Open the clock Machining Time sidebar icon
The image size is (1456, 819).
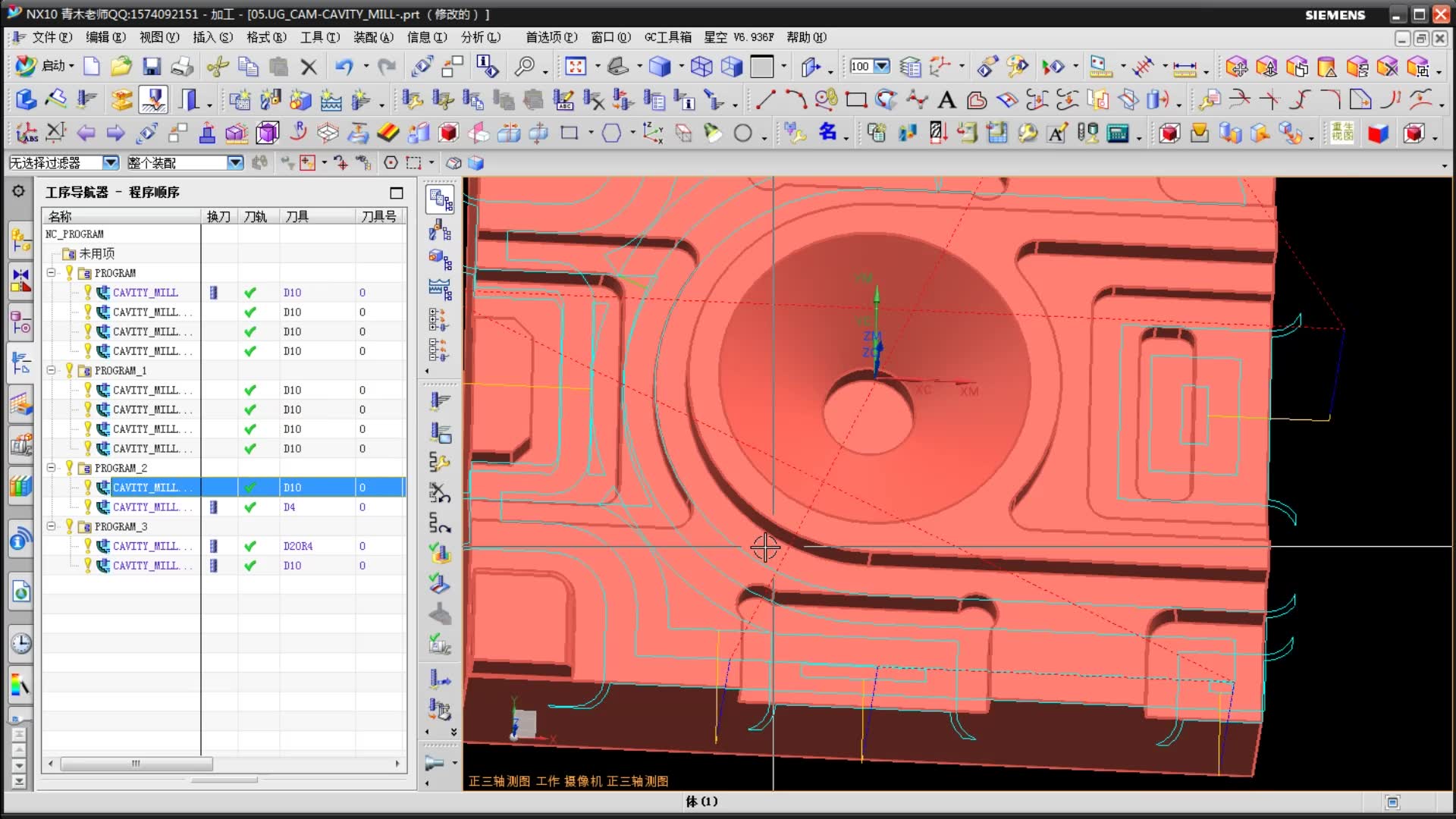coord(20,644)
